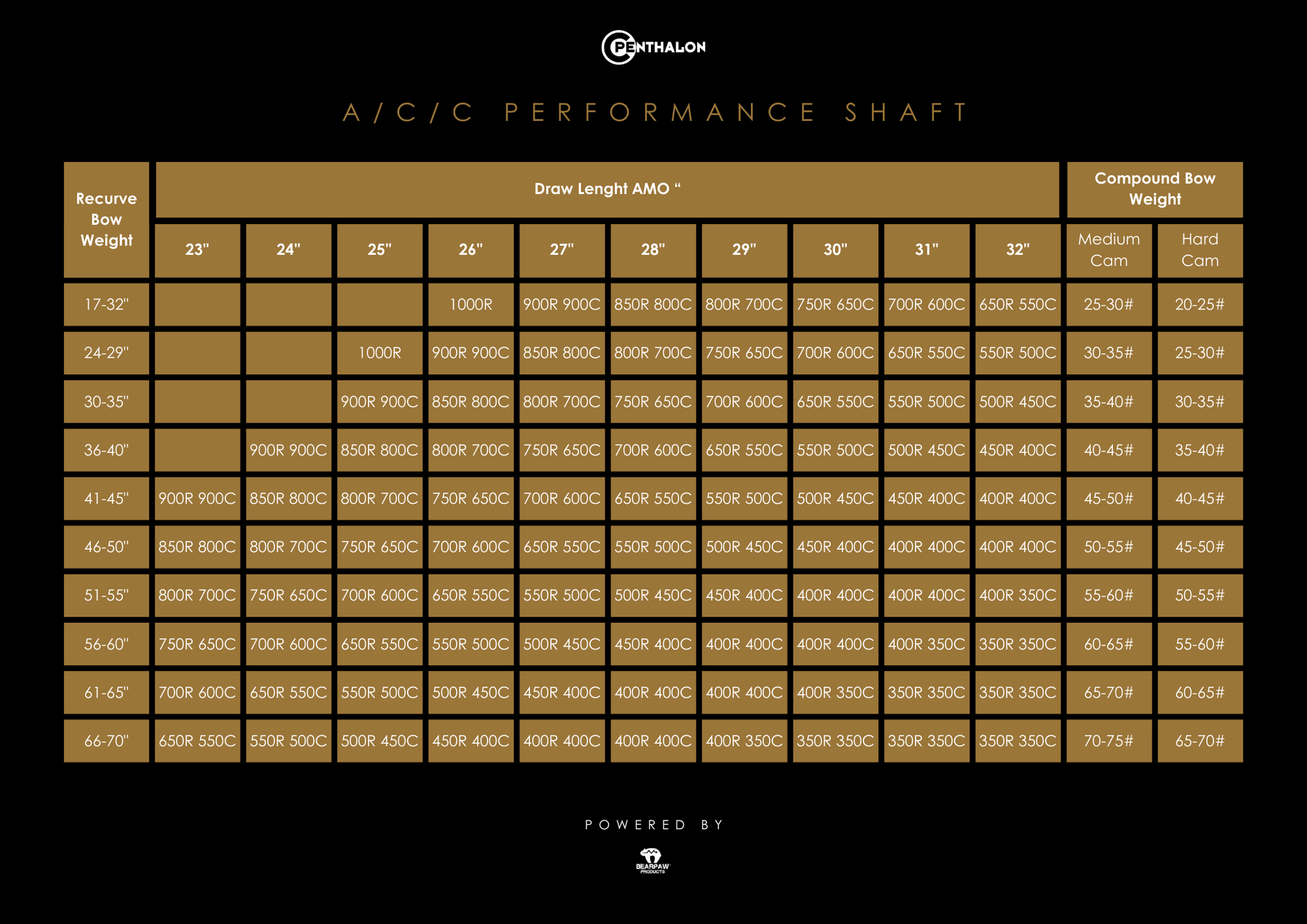Select the 70-75# medium cam cell

(x=1108, y=741)
